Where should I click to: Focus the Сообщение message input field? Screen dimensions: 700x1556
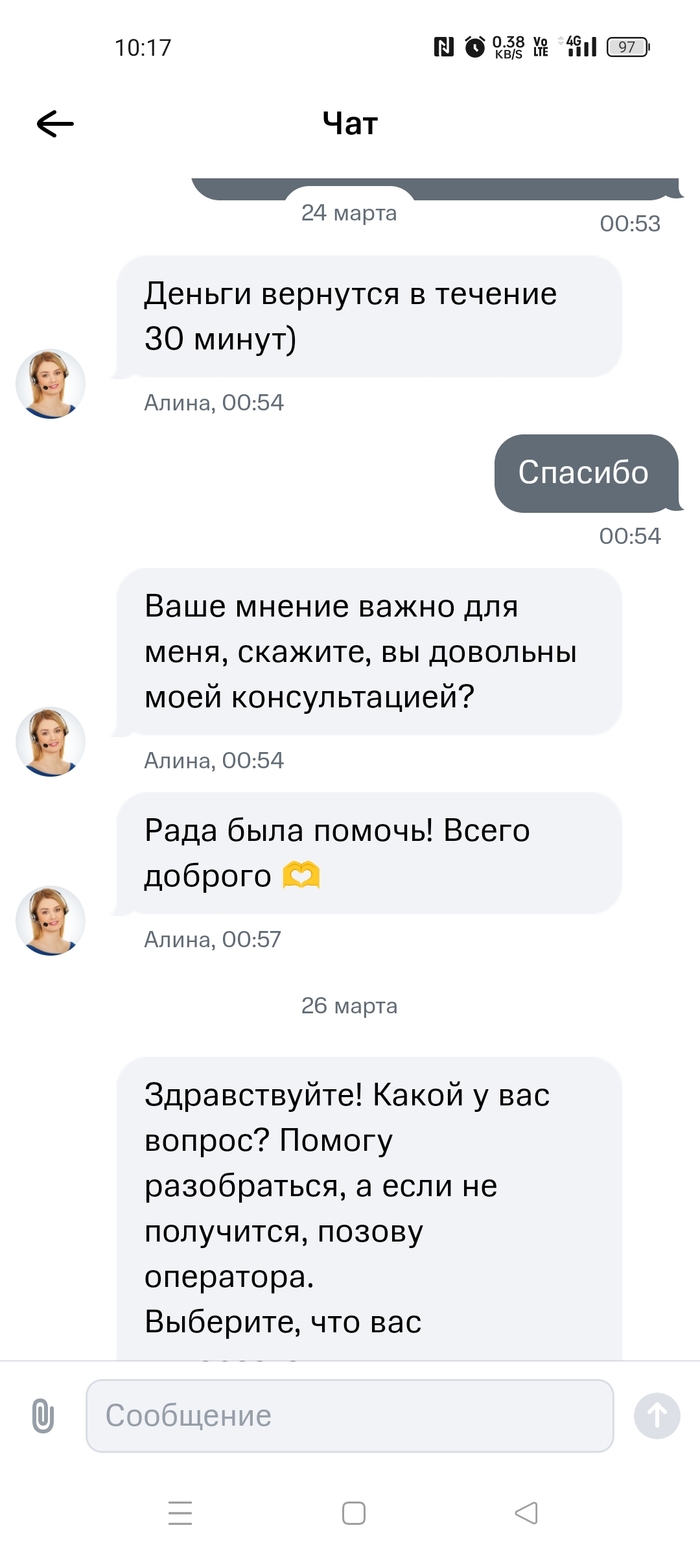pyautogui.click(x=349, y=1416)
